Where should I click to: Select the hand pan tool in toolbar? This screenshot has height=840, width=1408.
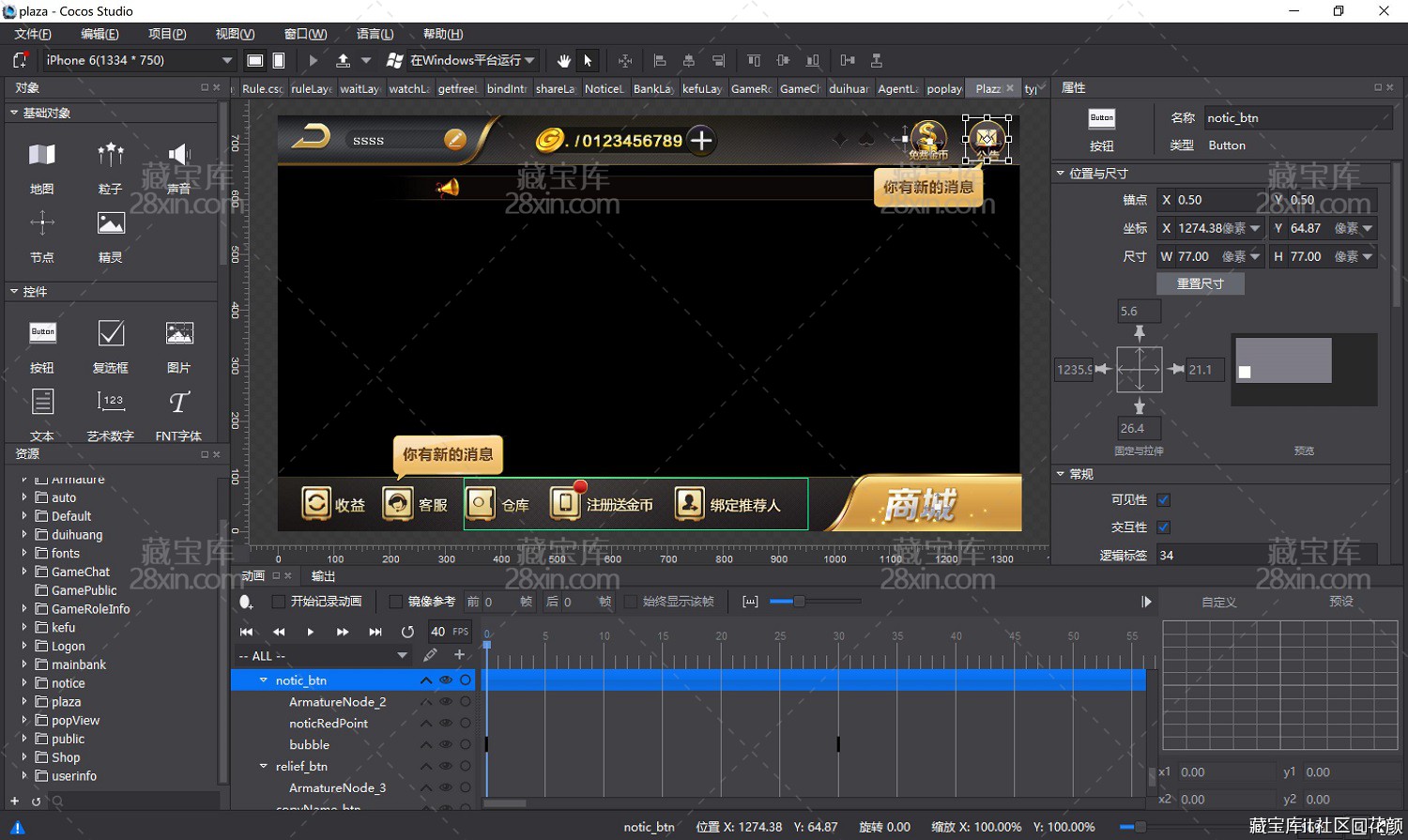[563, 60]
